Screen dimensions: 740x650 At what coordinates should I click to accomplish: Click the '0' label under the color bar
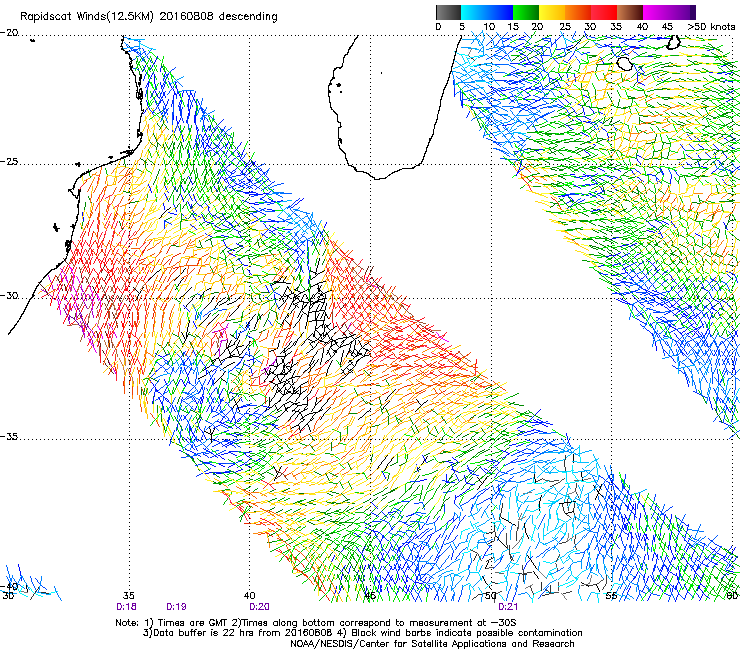click(438, 27)
